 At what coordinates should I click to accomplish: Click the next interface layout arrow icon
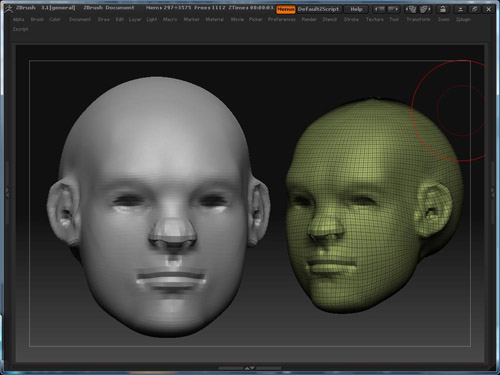pos(393,9)
